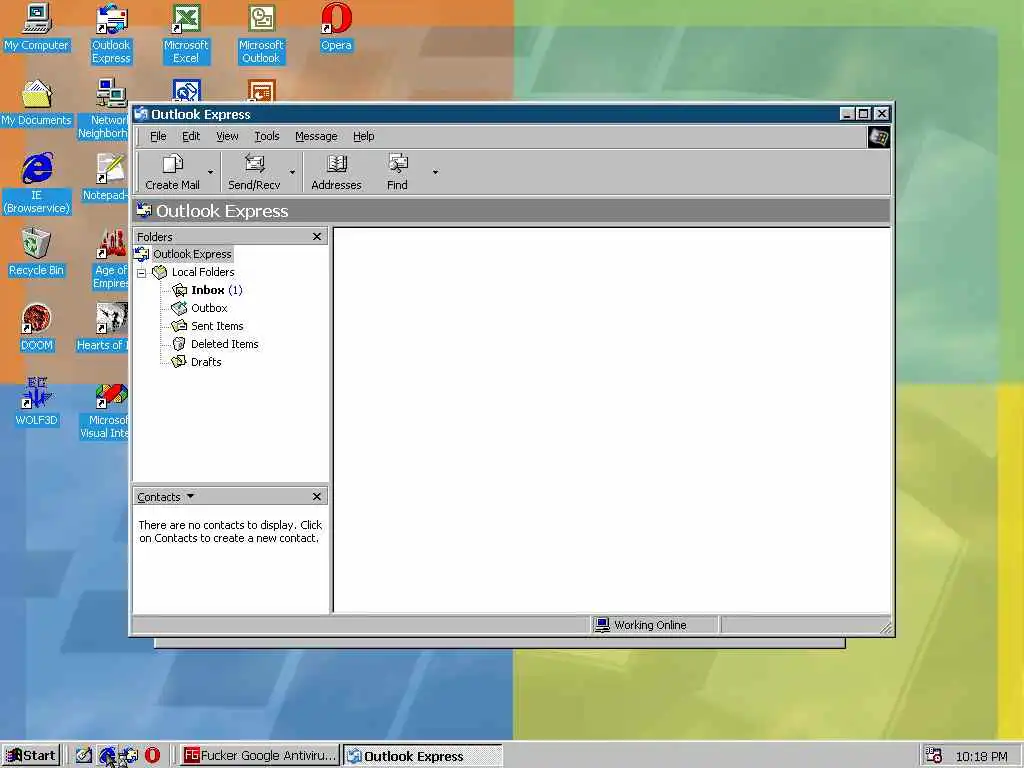The image size is (1024, 768).
Task: Click the Find toolbar icon
Action: click(397, 163)
